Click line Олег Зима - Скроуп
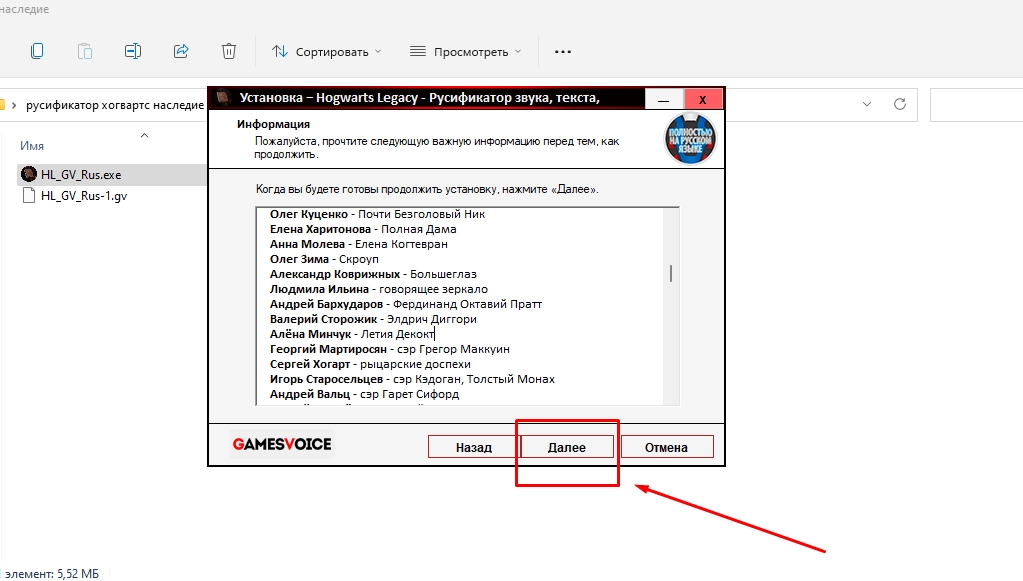 (324, 259)
